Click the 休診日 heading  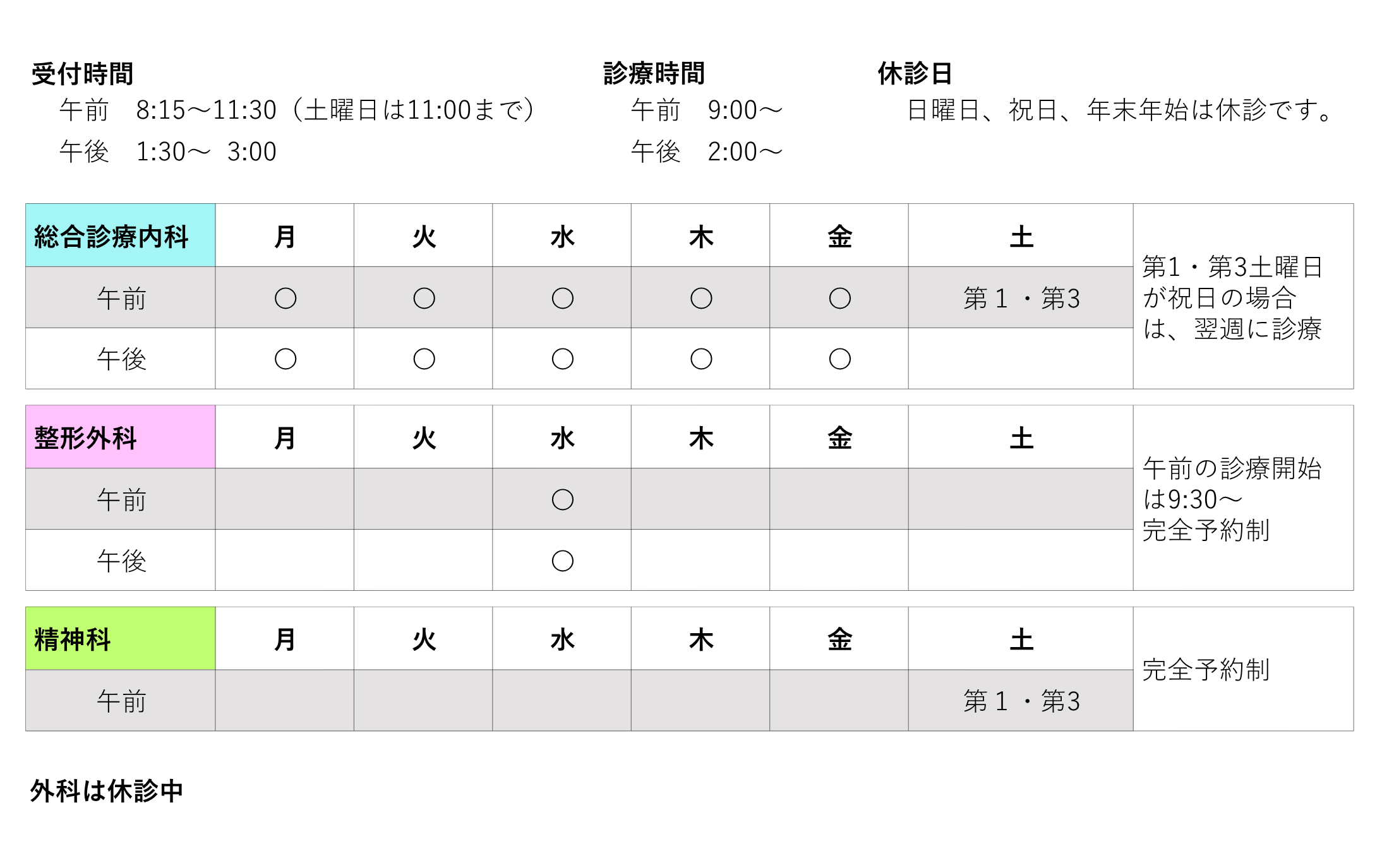click(x=915, y=74)
